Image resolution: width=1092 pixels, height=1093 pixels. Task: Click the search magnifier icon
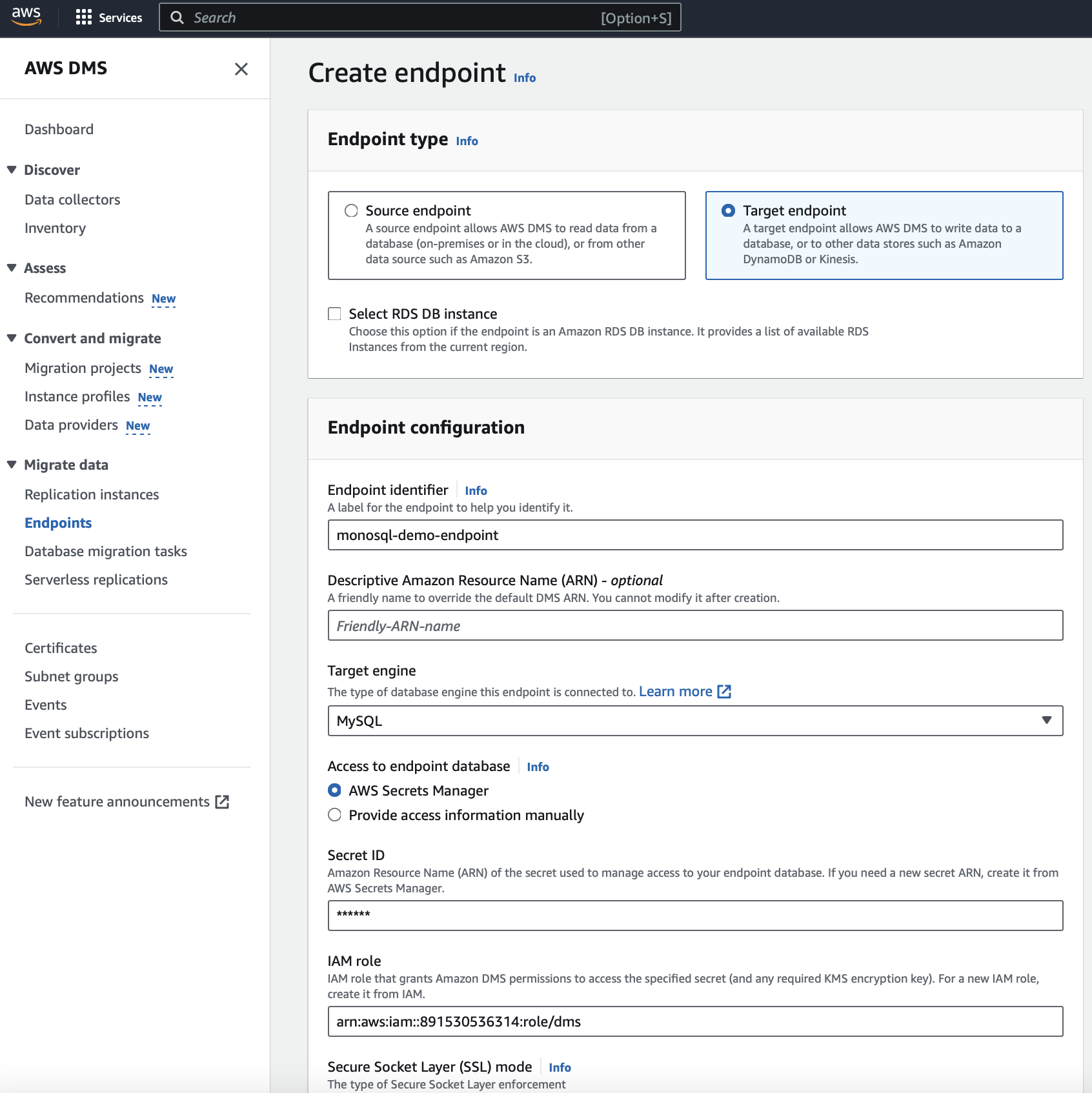tap(177, 17)
